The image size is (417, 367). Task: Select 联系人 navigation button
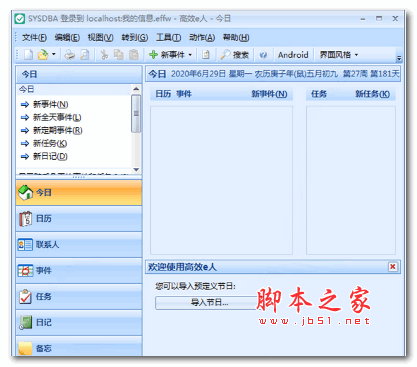(x=79, y=245)
